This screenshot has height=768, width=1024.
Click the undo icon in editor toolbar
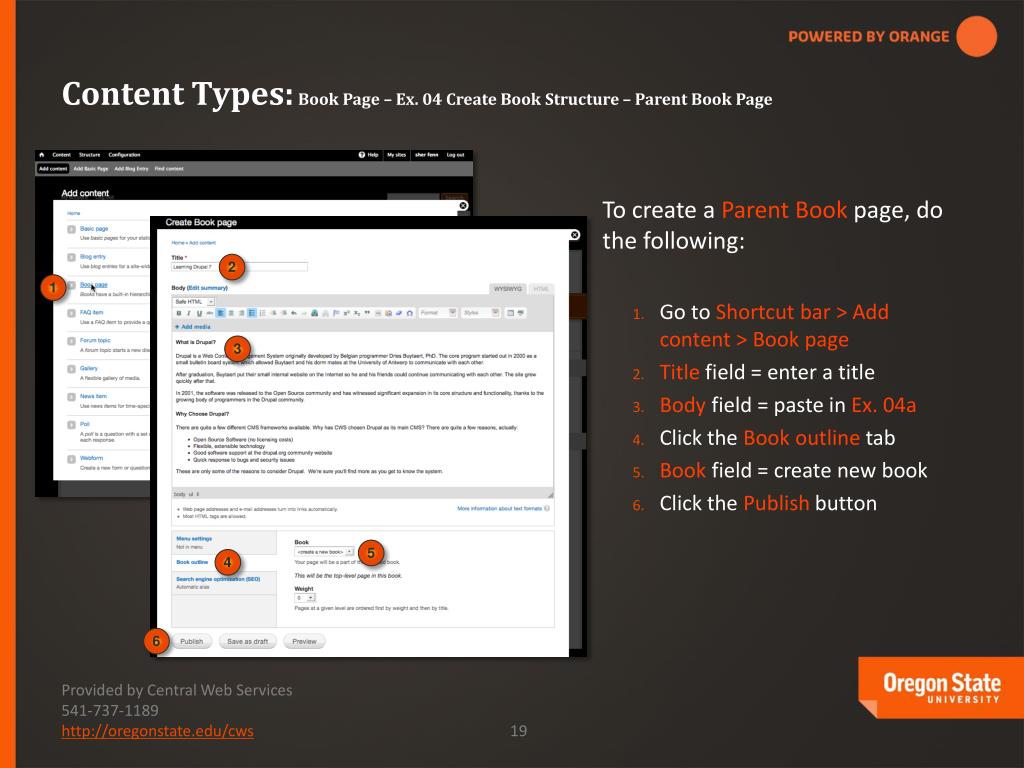coord(294,313)
